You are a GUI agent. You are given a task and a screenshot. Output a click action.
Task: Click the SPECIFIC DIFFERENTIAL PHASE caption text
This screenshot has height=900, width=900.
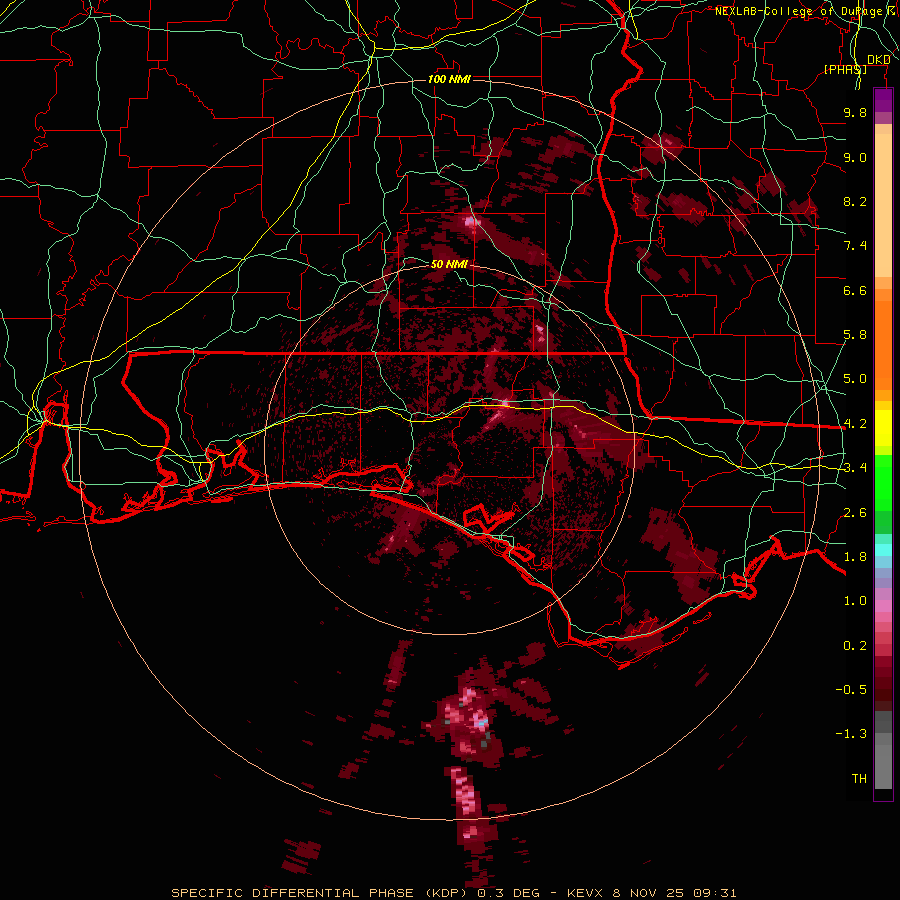point(292,893)
